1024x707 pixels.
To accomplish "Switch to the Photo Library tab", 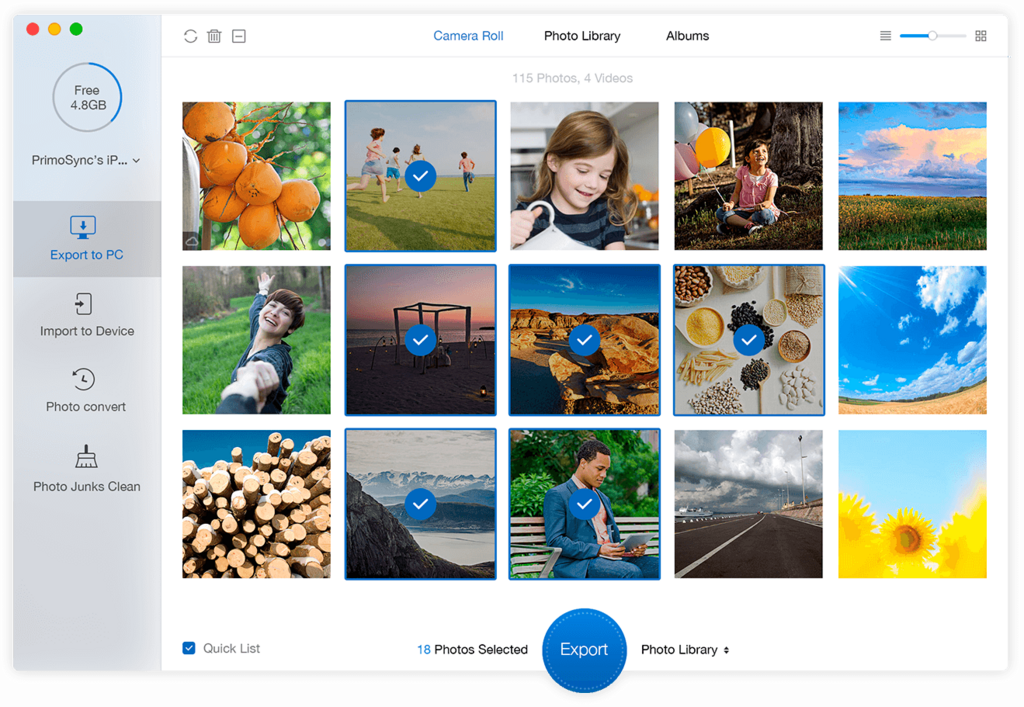I will point(582,35).
